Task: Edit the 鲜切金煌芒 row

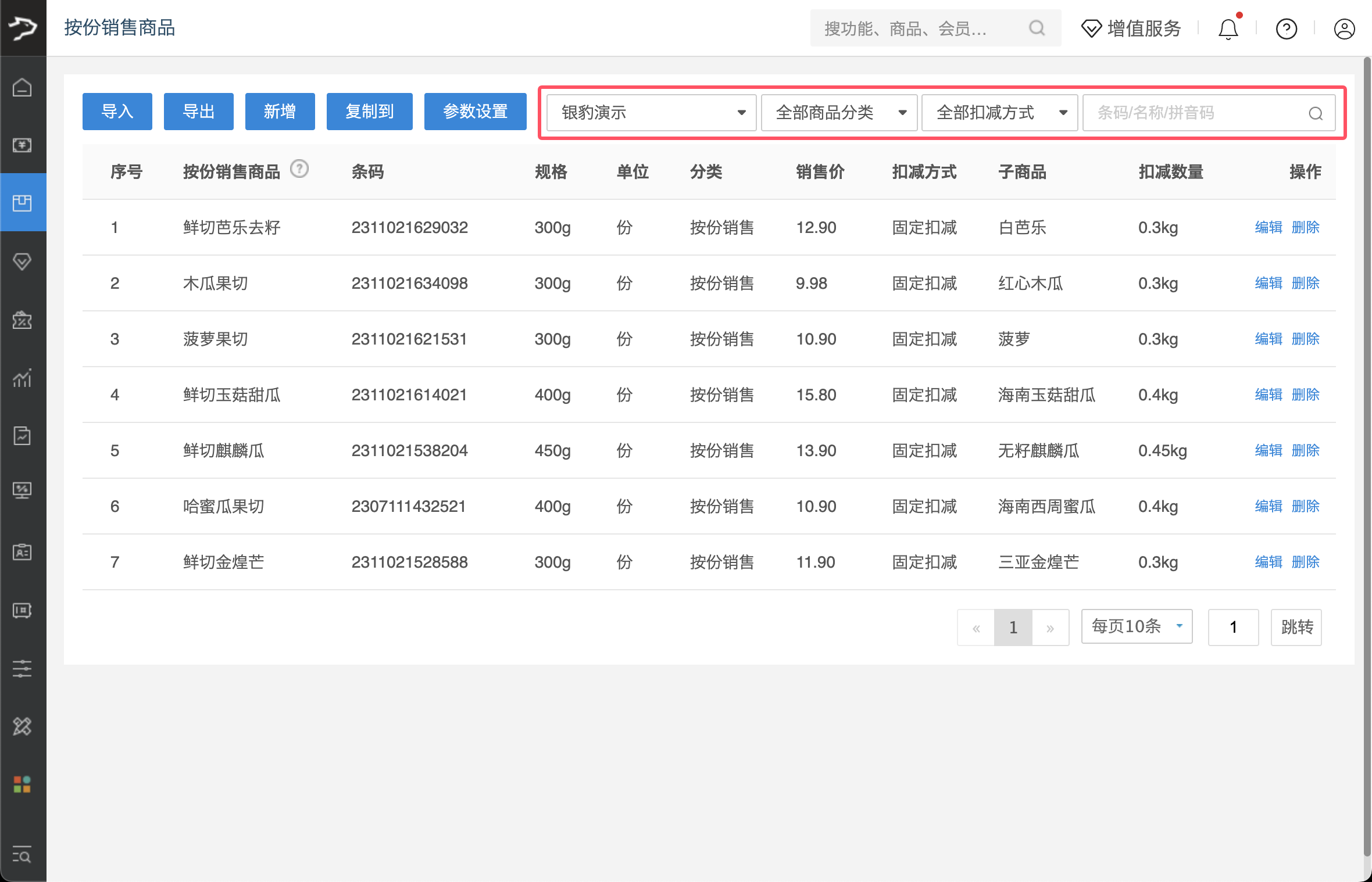Action: 1269,562
